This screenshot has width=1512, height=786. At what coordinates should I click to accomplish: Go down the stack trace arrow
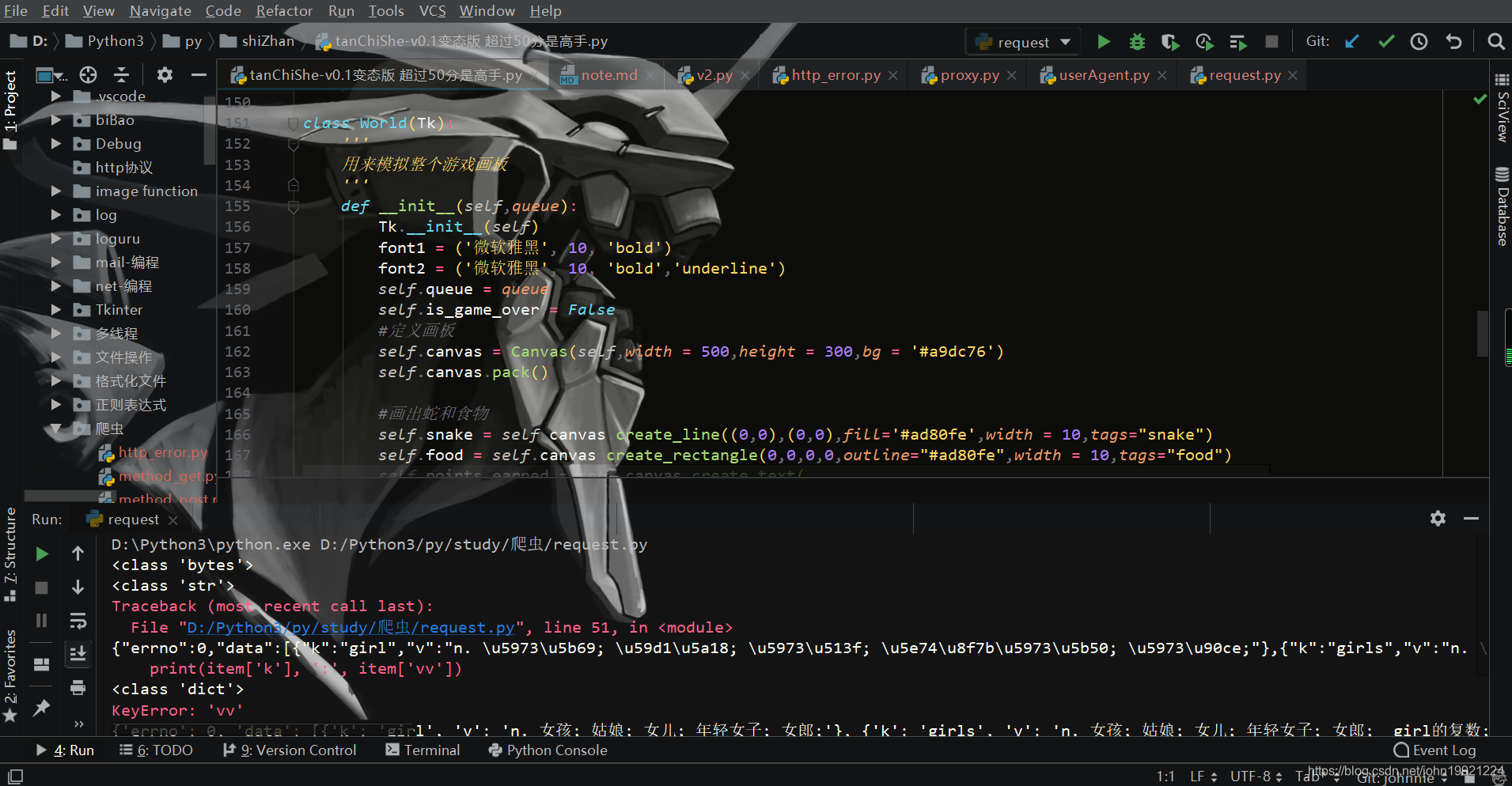(x=78, y=588)
